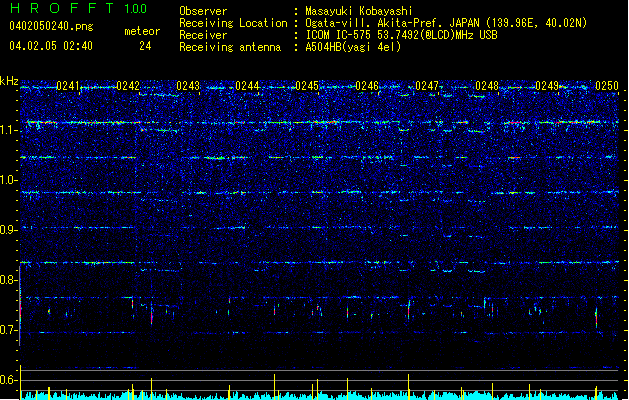Select the Ogata-vill. Akita-Pref. JAPAN location text
Image resolution: width=629 pixels, height=400 pixels.
446,23
